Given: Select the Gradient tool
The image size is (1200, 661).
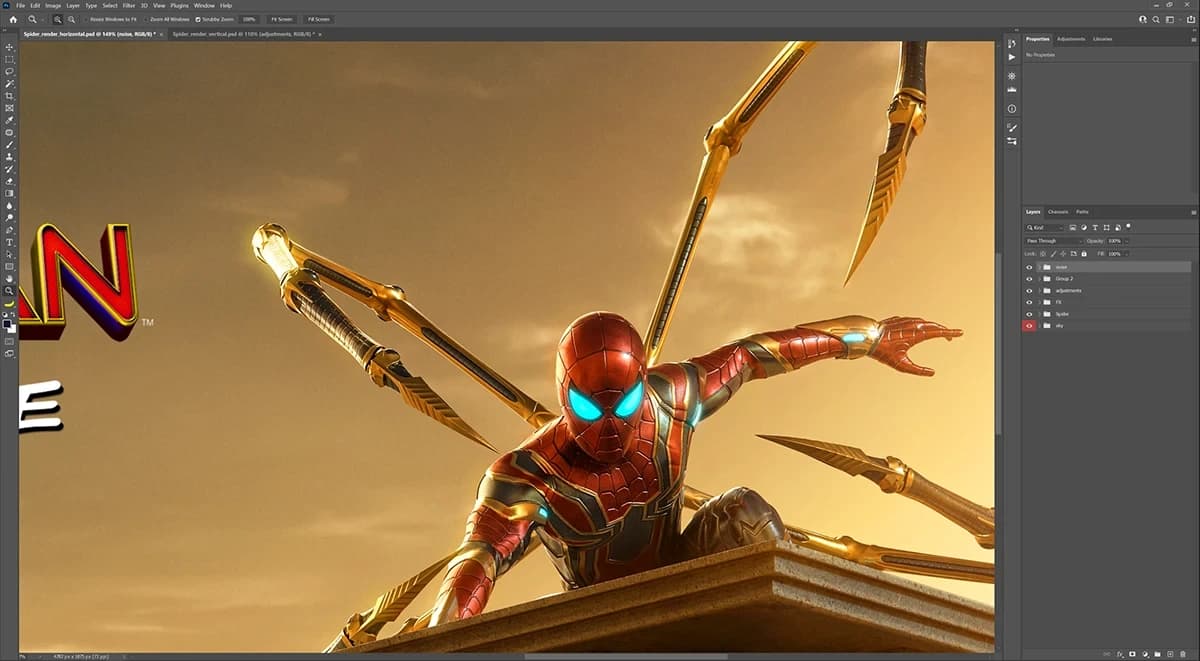Looking at the screenshot, I should 10,193.
